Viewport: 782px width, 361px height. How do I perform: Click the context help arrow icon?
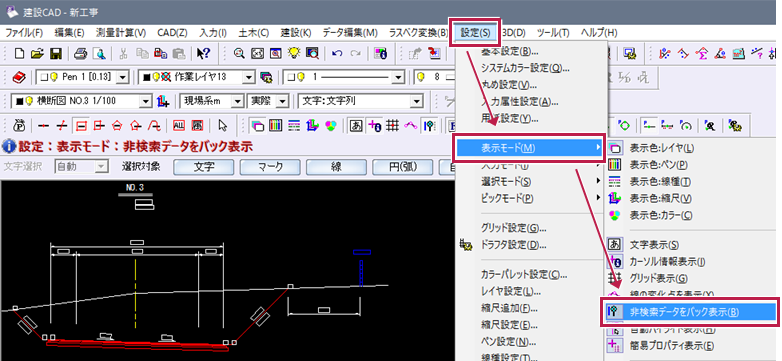(203, 53)
